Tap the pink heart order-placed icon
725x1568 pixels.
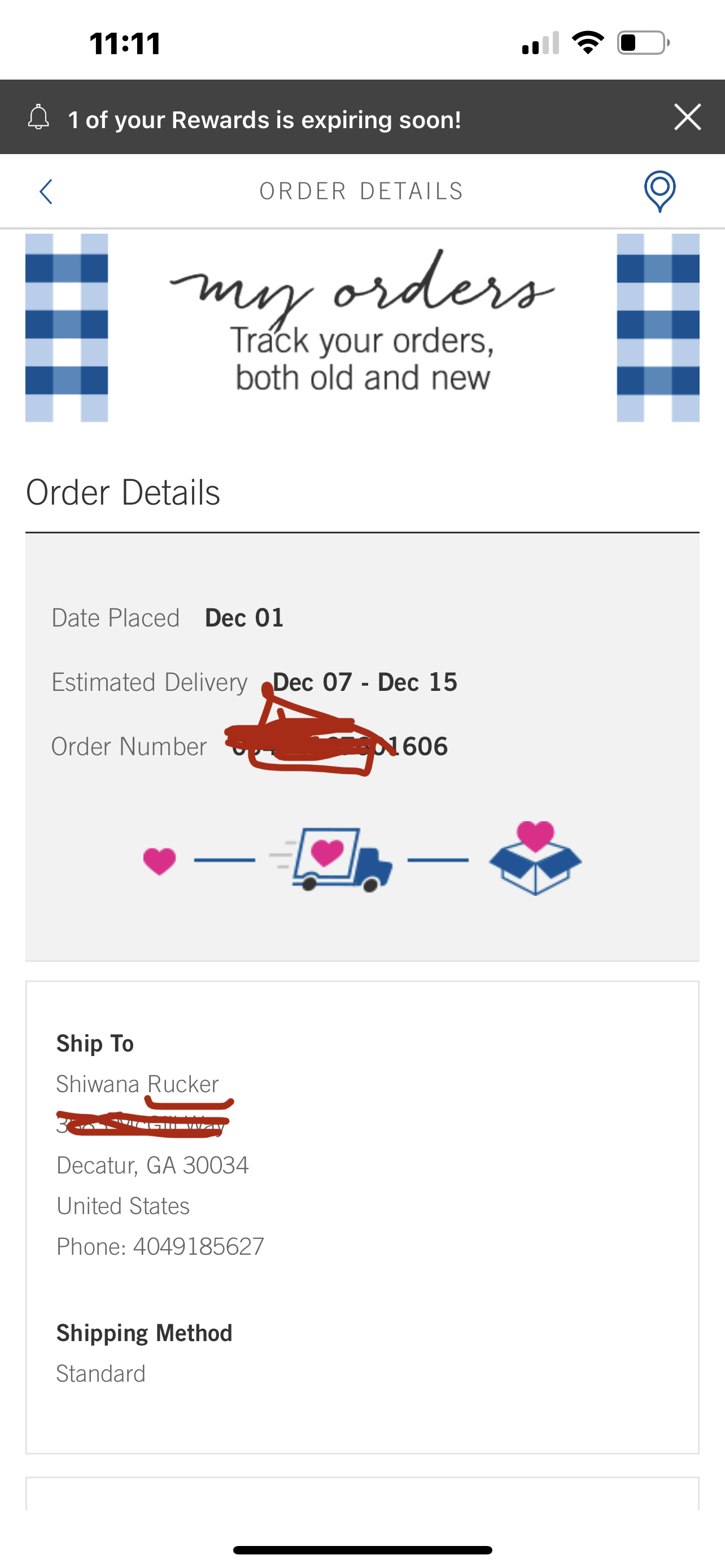click(159, 861)
